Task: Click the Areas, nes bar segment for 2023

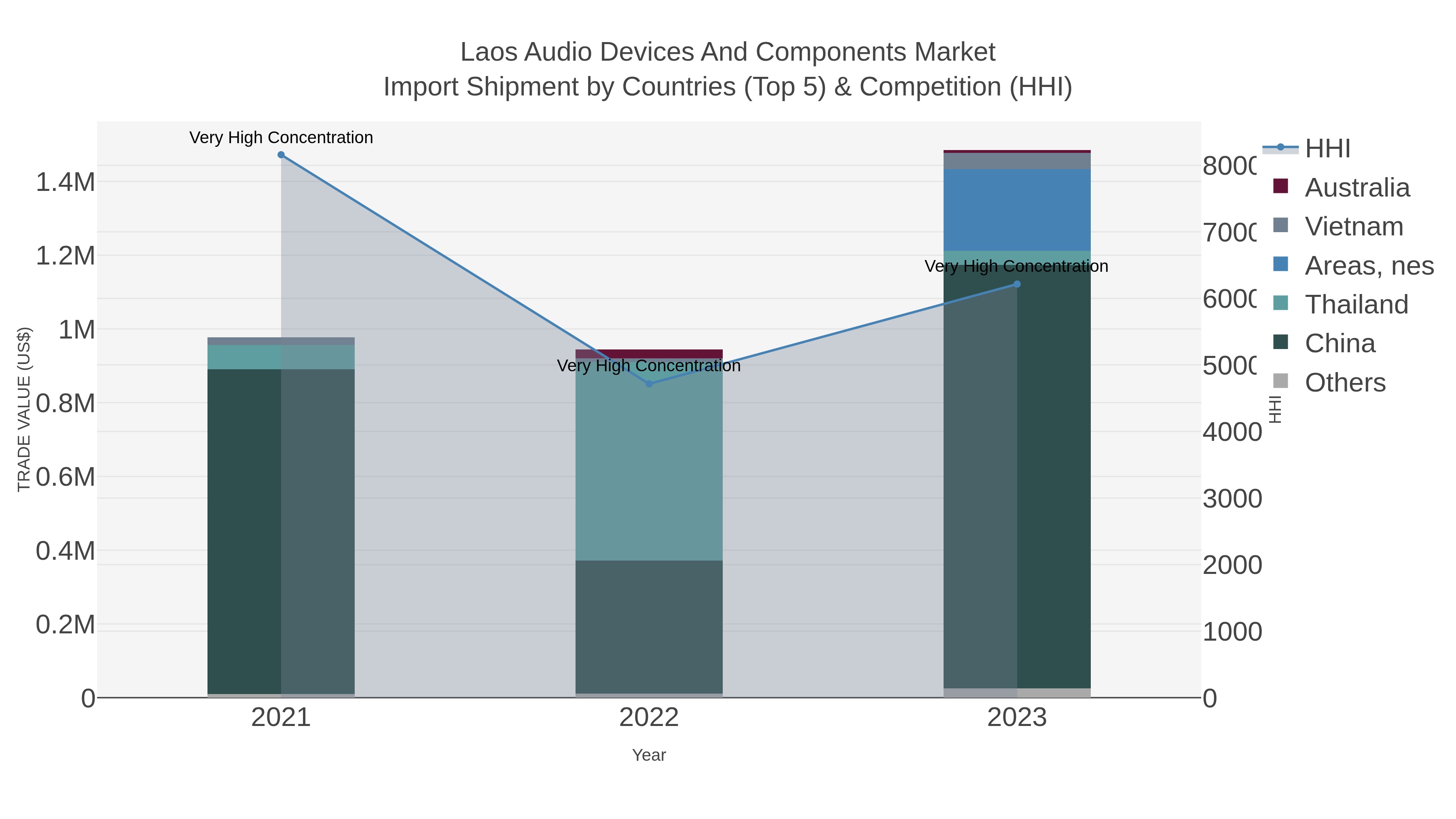Action: pyautogui.click(x=1017, y=210)
